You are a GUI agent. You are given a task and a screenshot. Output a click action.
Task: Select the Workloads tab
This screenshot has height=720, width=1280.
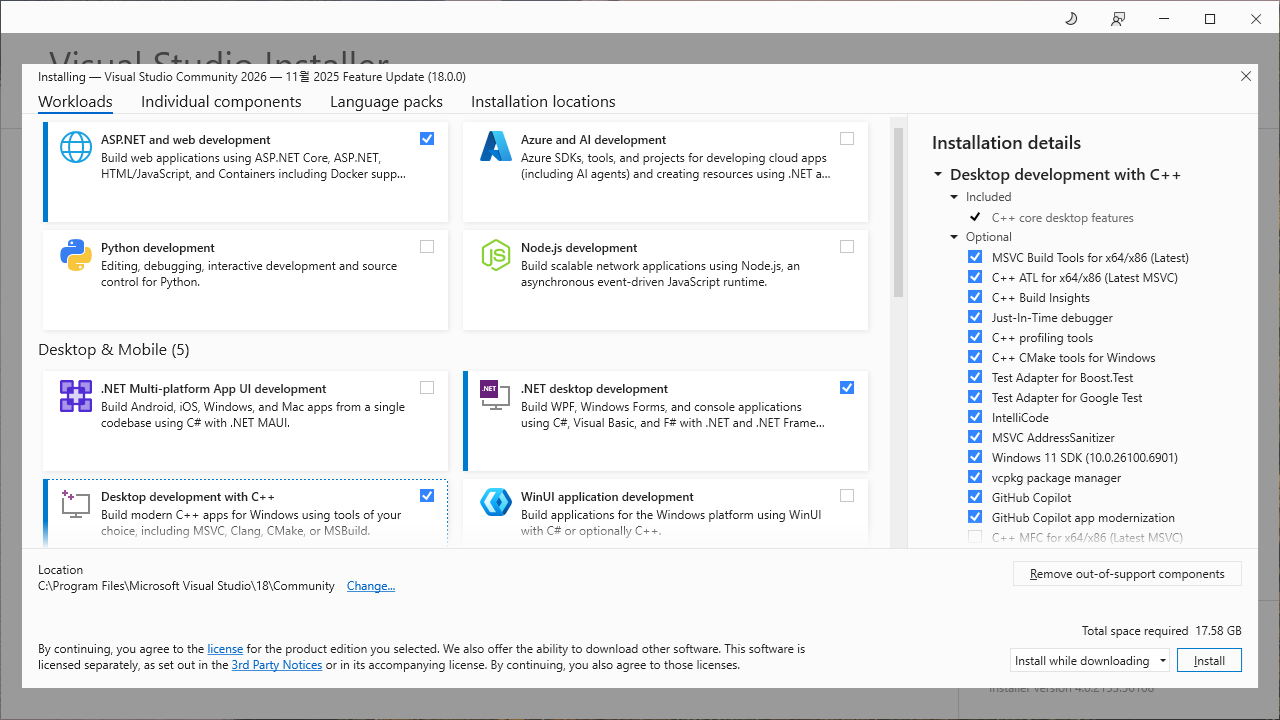coord(75,102)
